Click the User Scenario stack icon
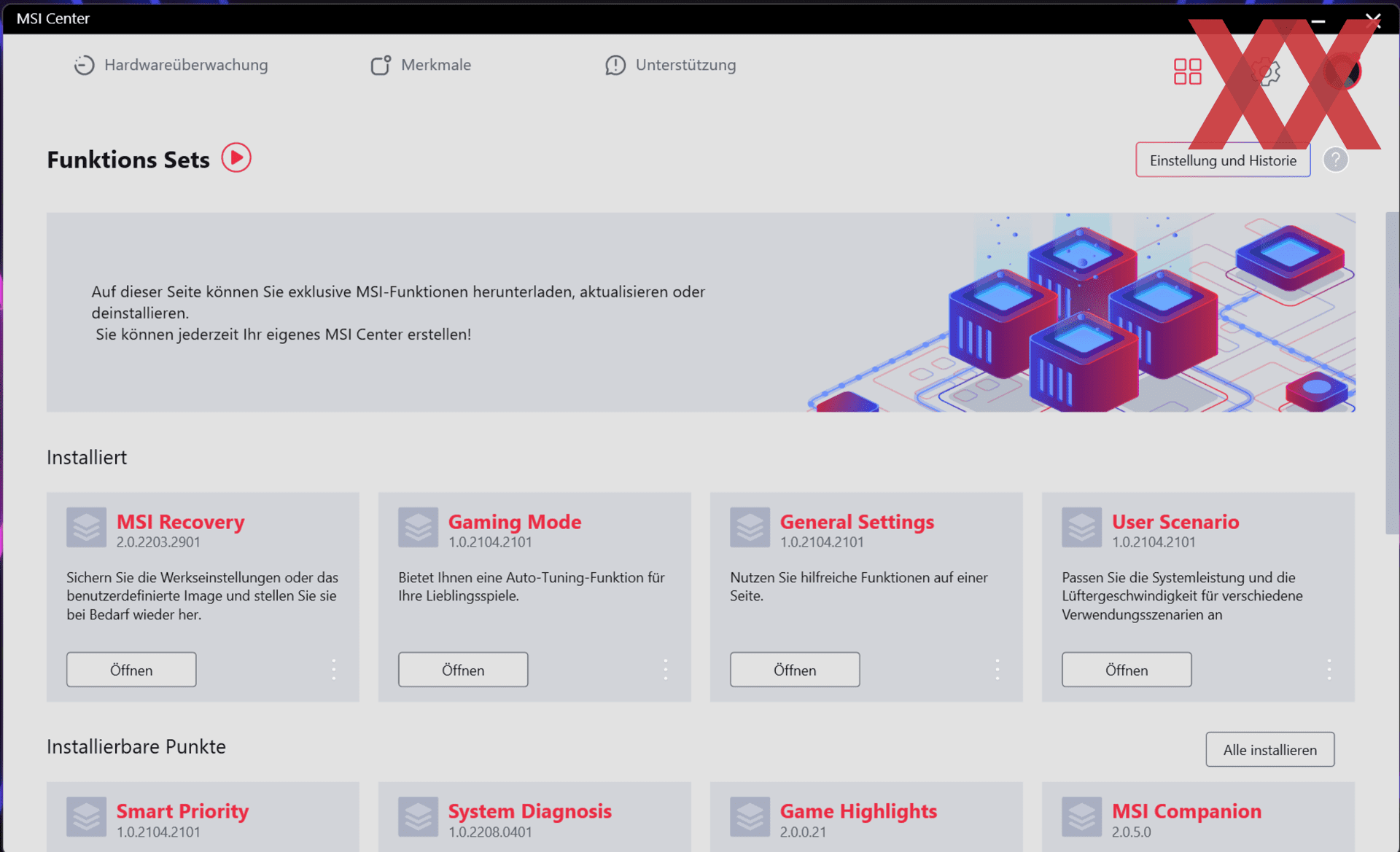Viewport: 1400px width, 852px height. click(1081, 527)
